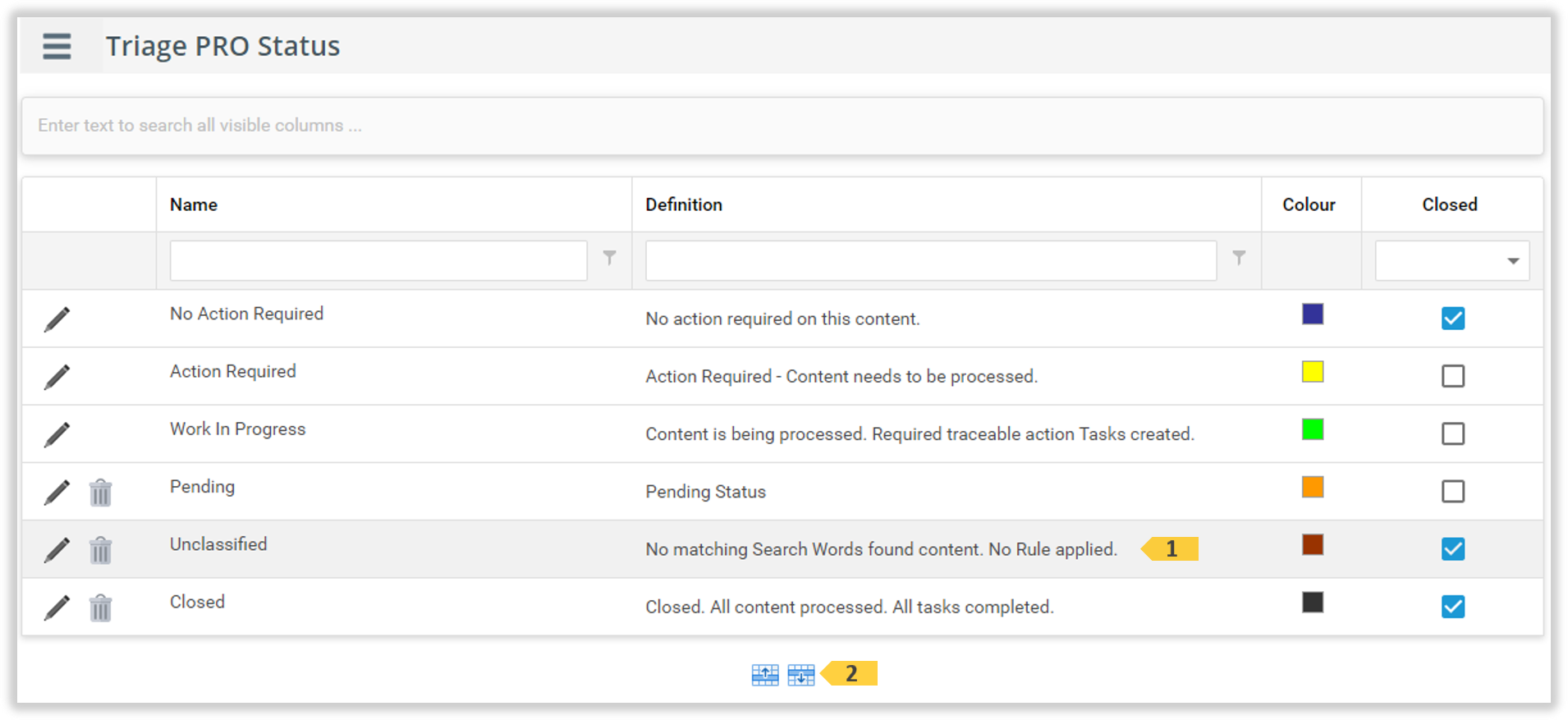This screenshot has height=720, width=1568.
Task: Toggle Closed checkbox for Unclassified row
Action: pyautogui.click(x=1452, y=549)
